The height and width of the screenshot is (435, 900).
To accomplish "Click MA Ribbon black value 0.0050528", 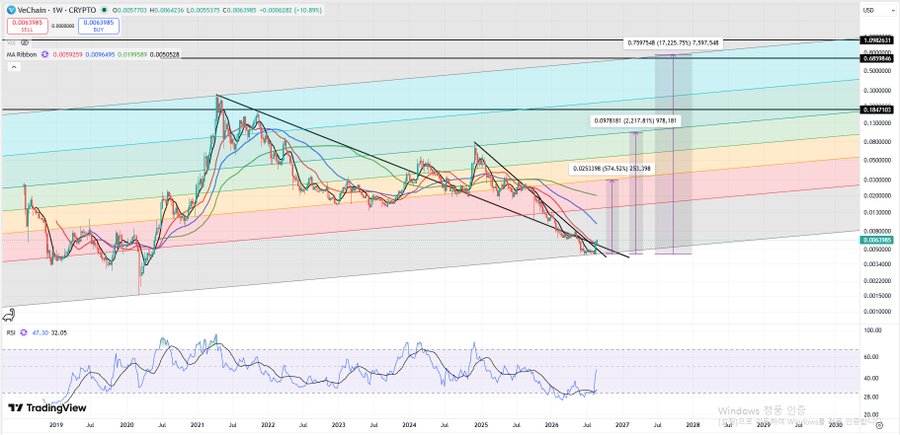I will coord(165,55).
